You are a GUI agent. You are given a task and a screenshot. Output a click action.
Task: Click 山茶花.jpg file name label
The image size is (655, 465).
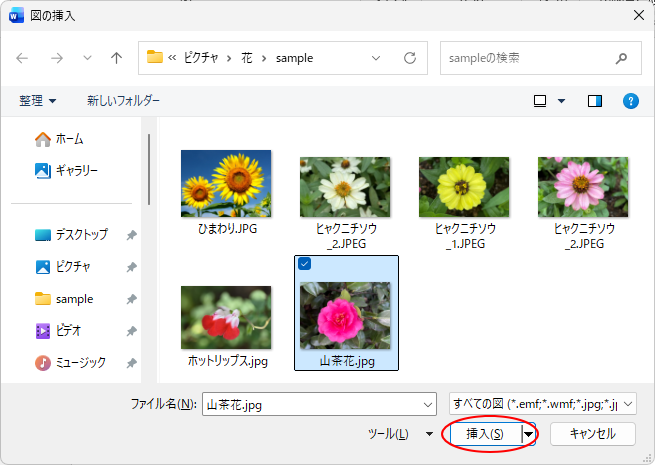pyautogui.click(x=347, y=361)
